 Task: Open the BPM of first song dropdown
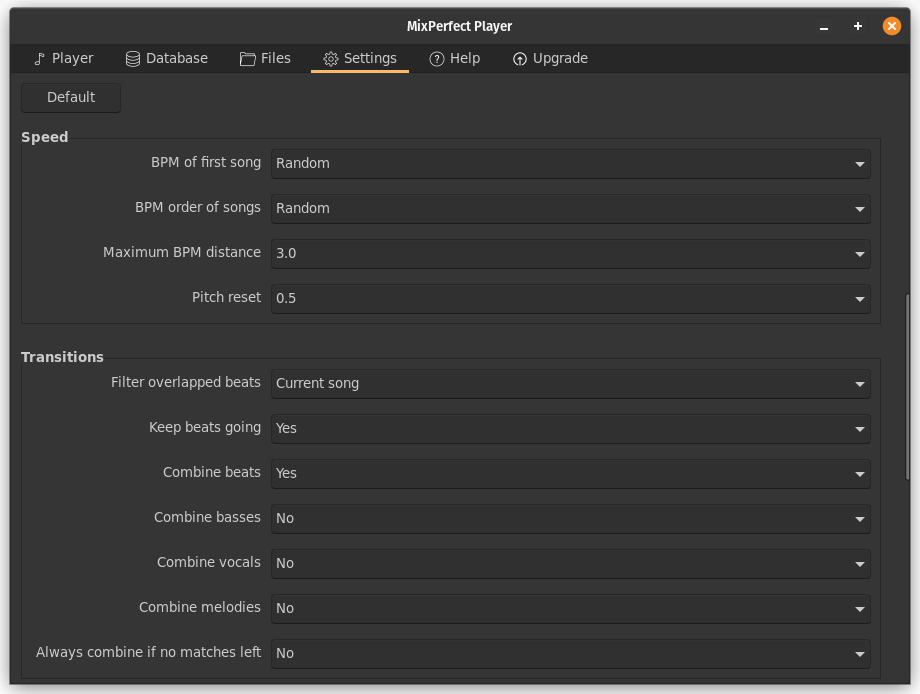coord(570,164)
